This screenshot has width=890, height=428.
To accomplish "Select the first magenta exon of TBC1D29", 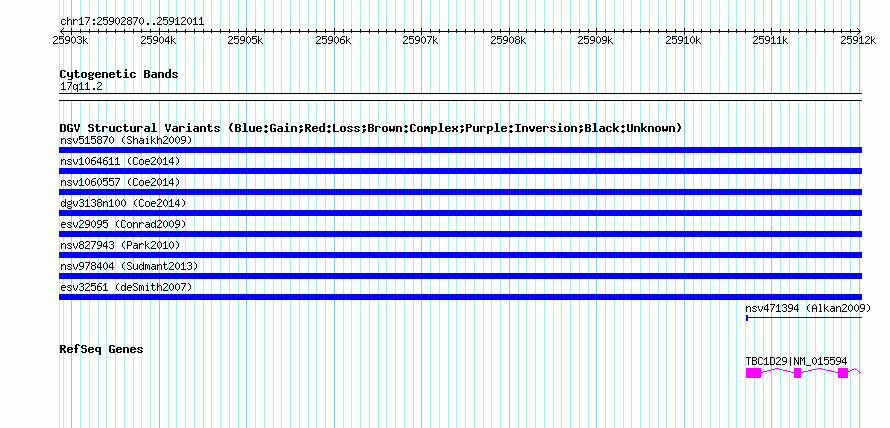I will tap(753, 372).
